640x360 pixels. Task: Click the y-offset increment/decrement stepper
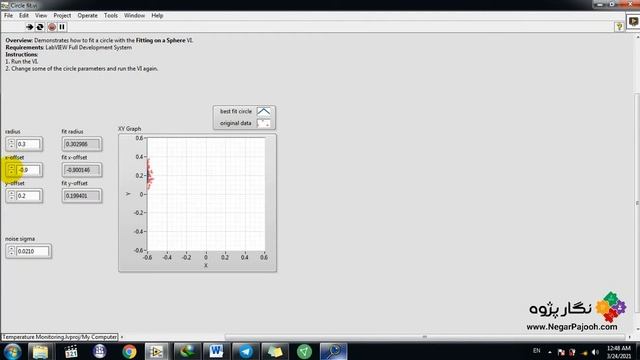[x=11, y=196]
